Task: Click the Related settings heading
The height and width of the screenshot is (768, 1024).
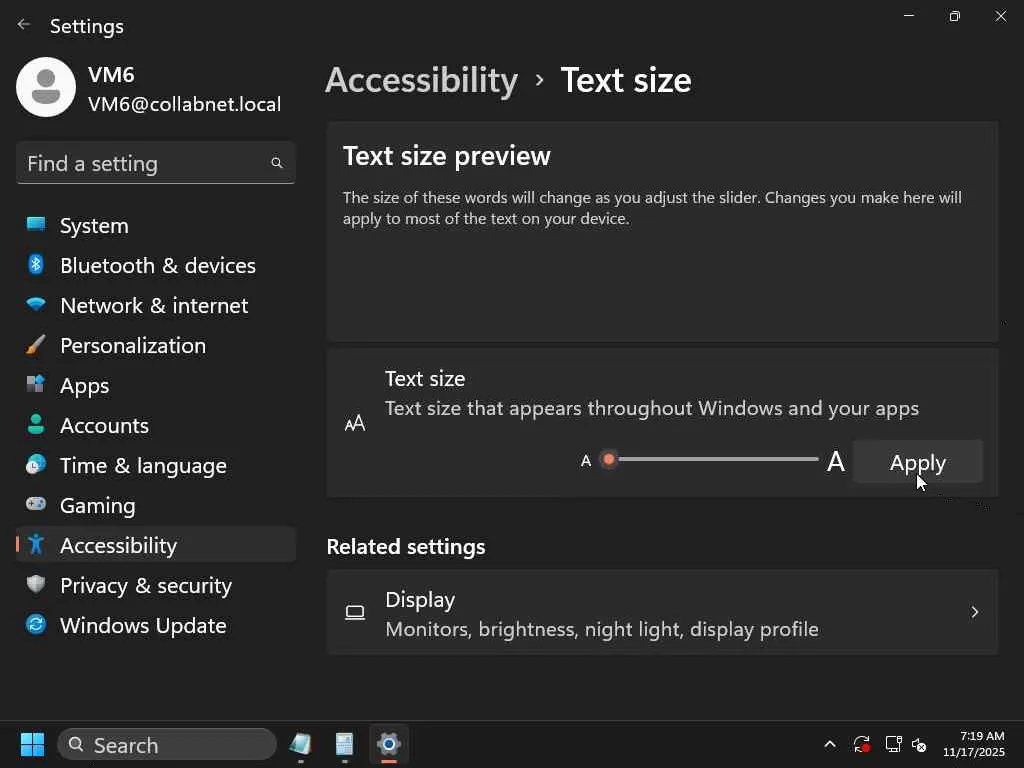Action: [x=406, y=547]
